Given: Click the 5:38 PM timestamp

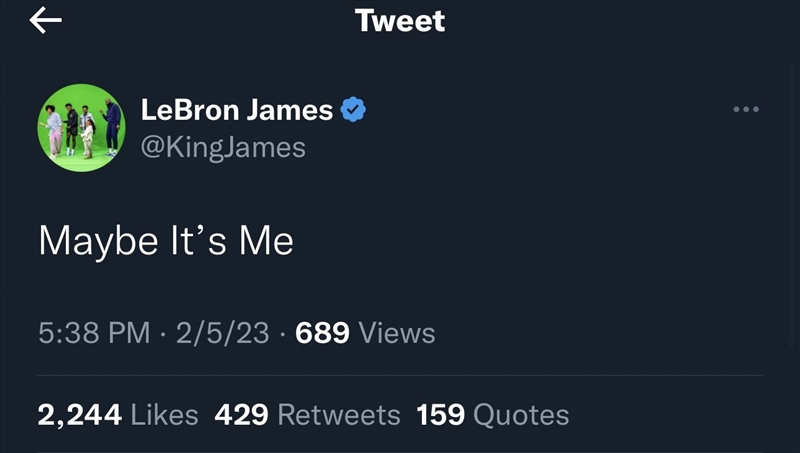Looking at the screenshot, I should coord(94,333).
